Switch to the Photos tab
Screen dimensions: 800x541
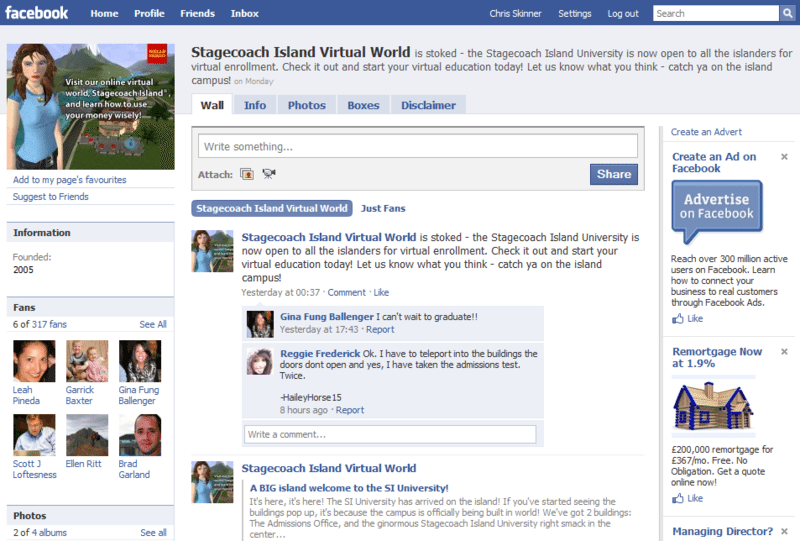pyautogui.click(x=307, y=105)
